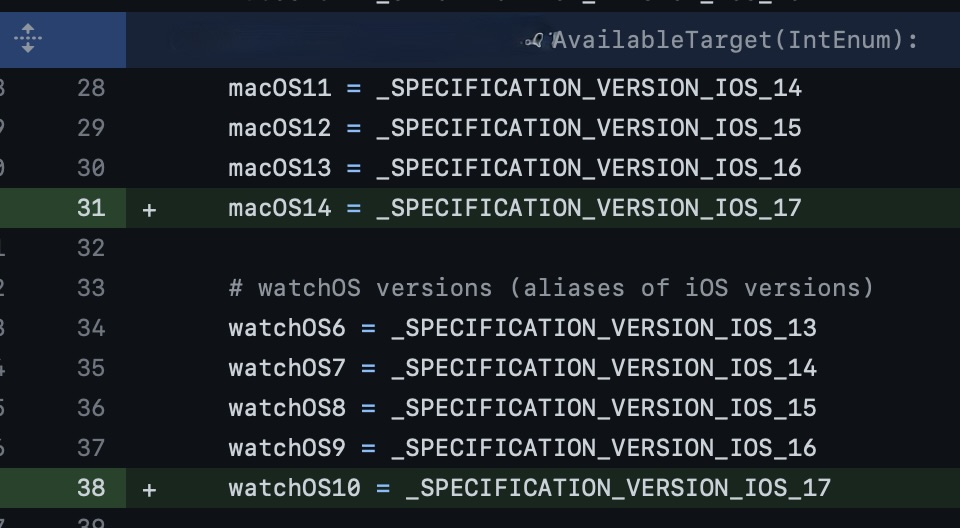Image resolution: width=960 pixels, height=528 pixels.
Task: Click the watchOS versions comment line
Action: [551, 288]
